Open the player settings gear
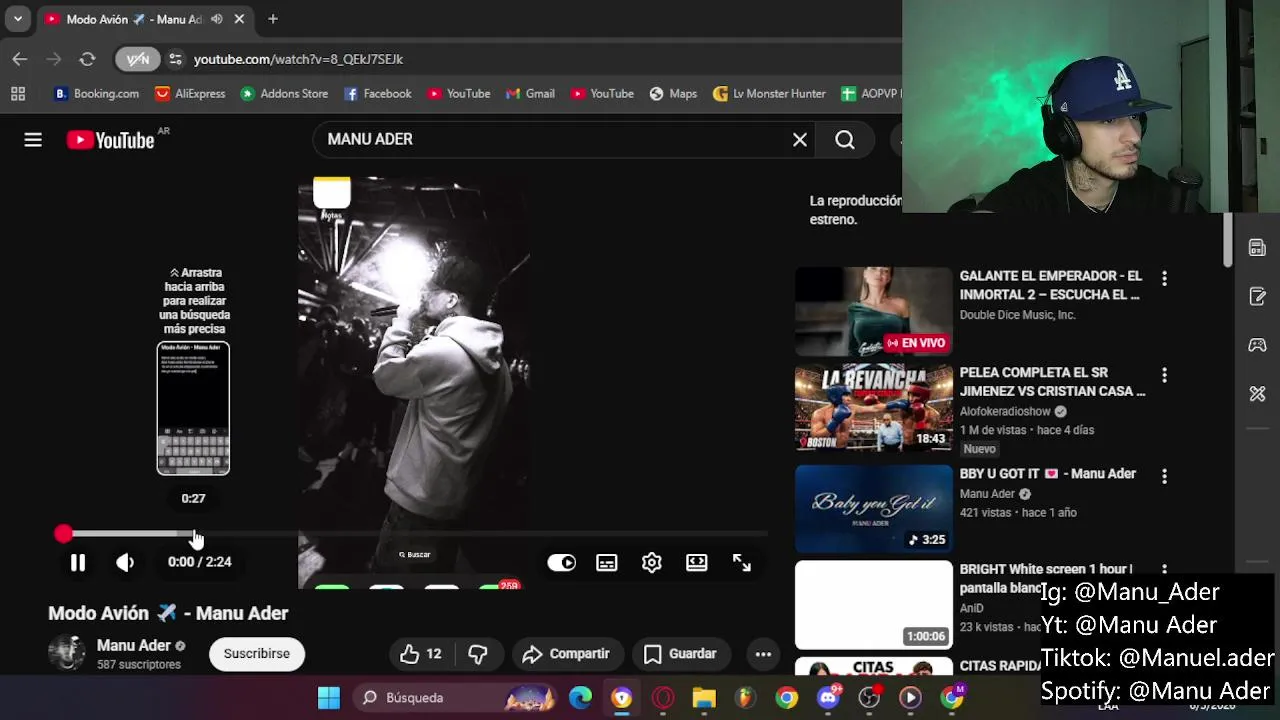 point(652,563)
